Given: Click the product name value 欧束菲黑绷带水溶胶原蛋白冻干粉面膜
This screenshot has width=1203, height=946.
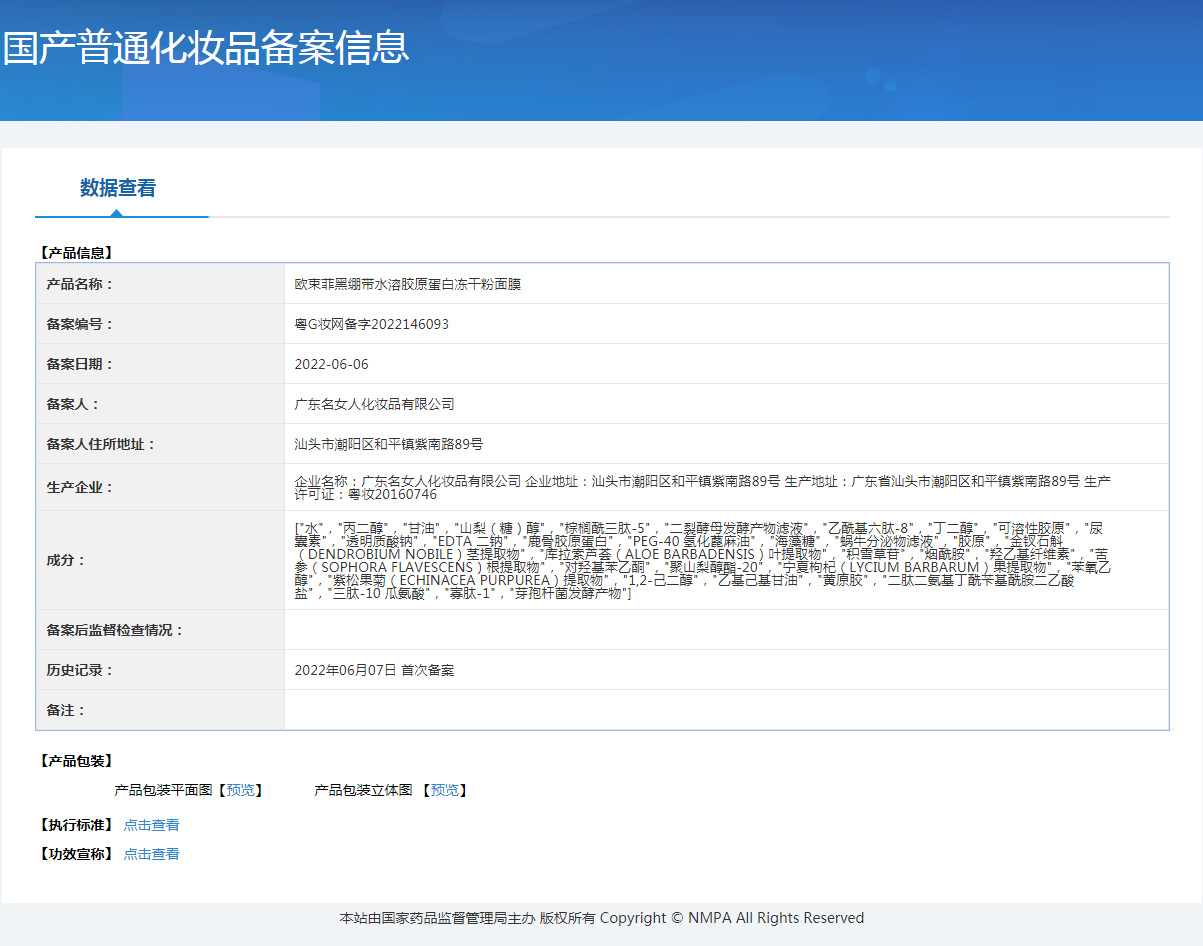Looking at the screenshot, I should 407,284.
